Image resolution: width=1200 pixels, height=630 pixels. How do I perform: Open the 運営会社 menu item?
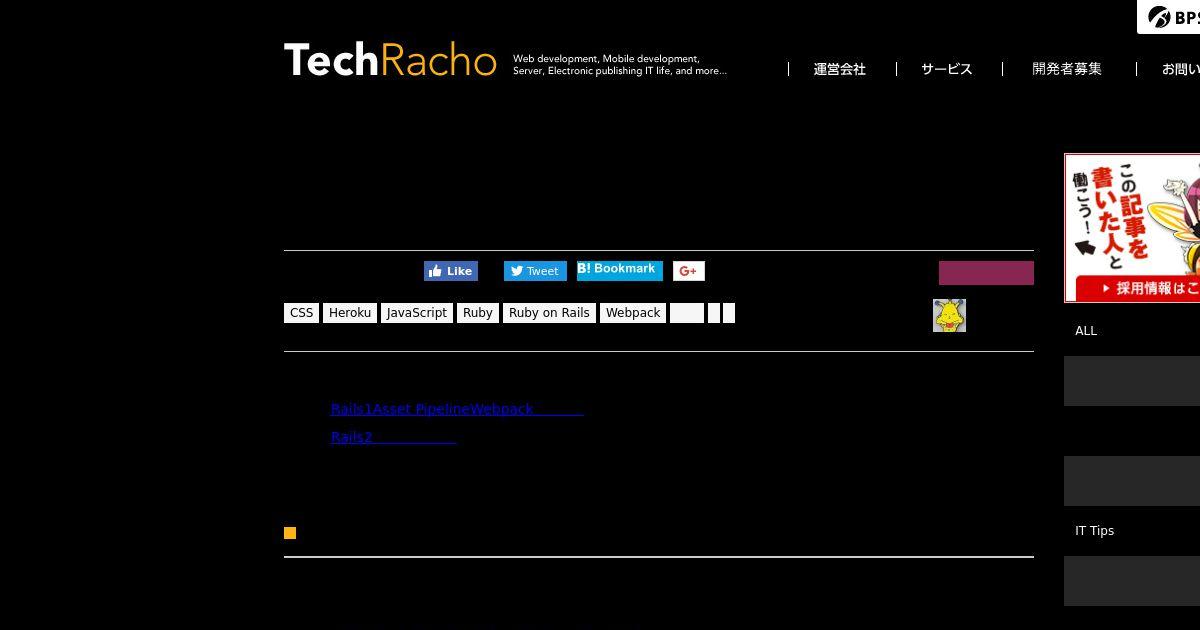click(839, 69)
